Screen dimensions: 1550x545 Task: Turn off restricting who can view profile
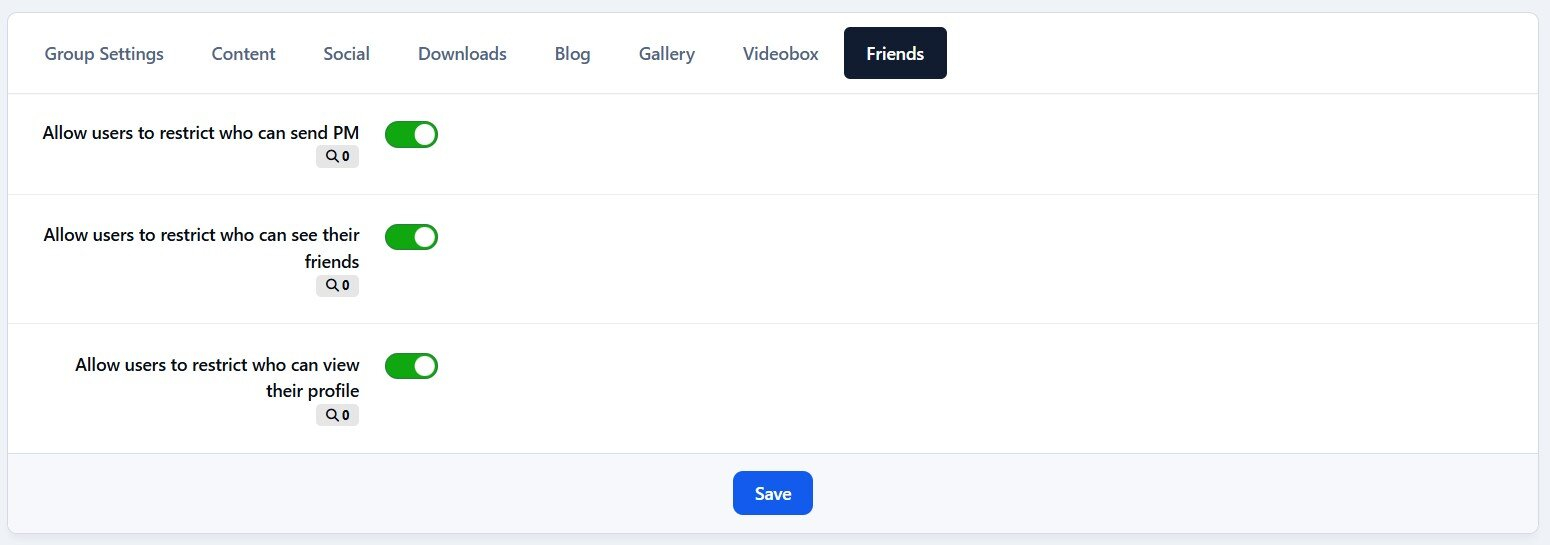[x=411, y=366]
